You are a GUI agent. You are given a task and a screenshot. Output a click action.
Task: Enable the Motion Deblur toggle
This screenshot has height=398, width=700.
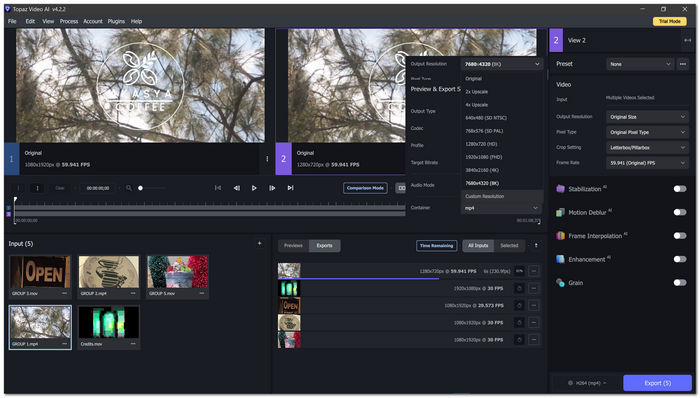[x=680, y=212]
